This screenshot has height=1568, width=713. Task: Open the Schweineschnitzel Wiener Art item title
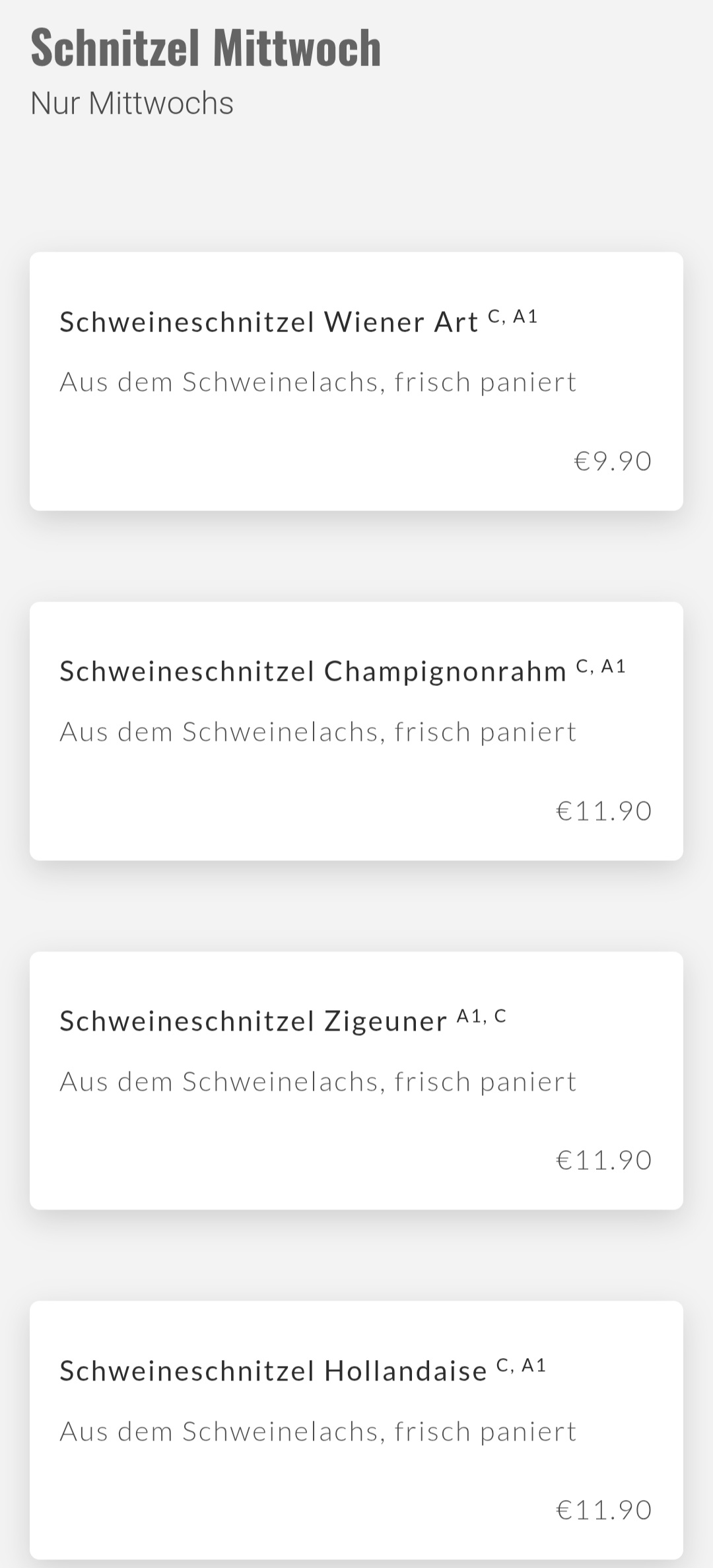[x=269, y=322]
